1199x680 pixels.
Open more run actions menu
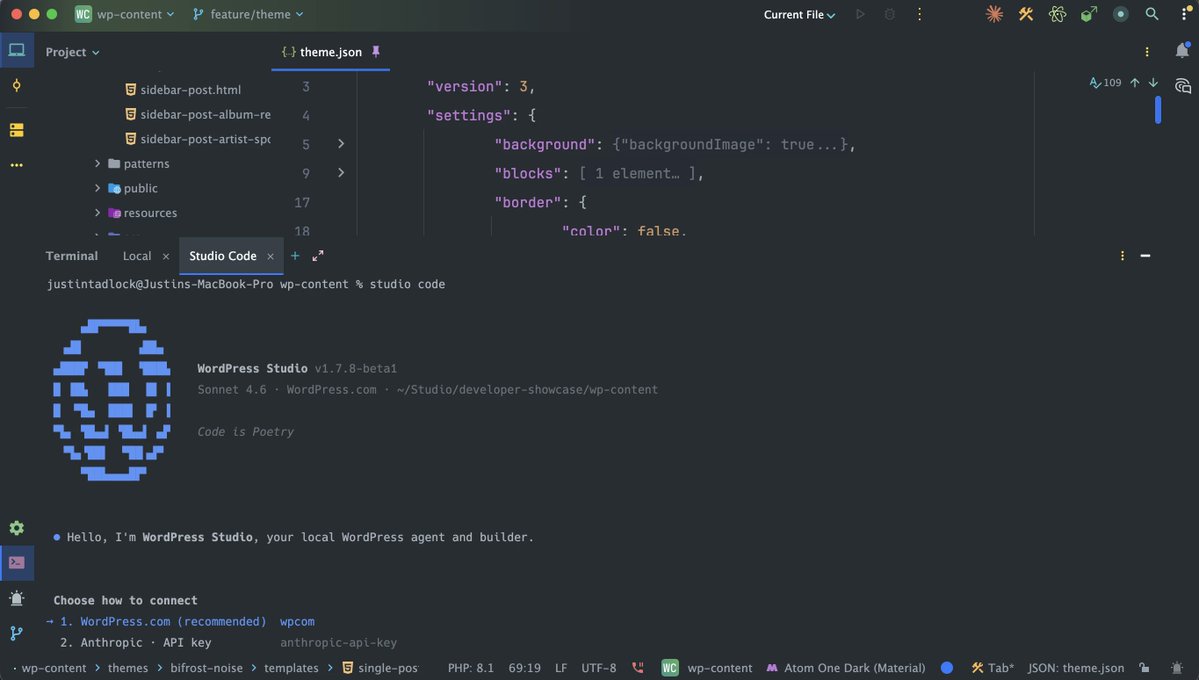(x=919, y=14)
